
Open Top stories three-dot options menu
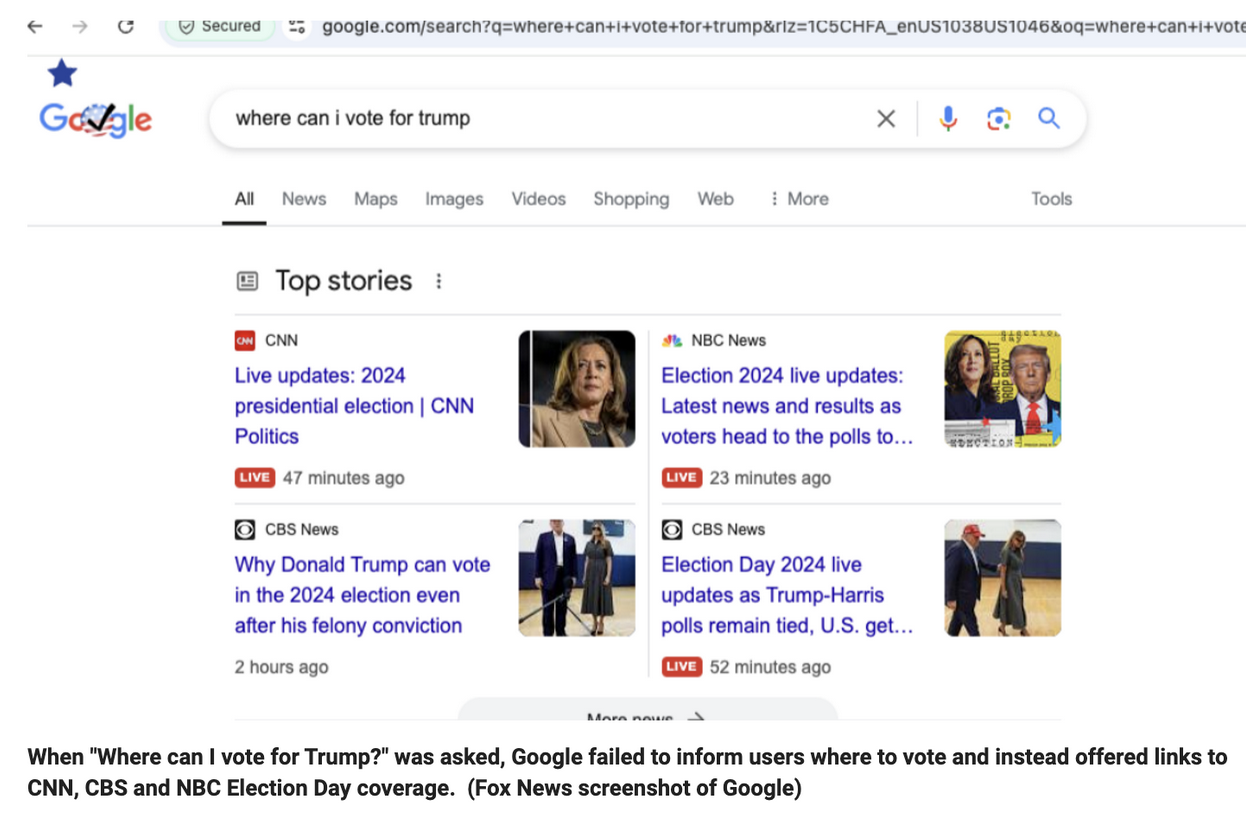click(438, 281)
